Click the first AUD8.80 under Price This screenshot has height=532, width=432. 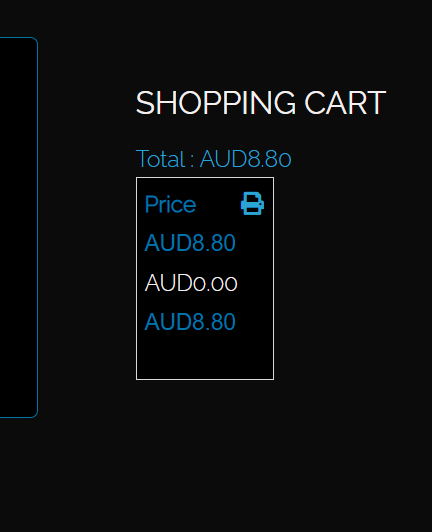[190, 243]
